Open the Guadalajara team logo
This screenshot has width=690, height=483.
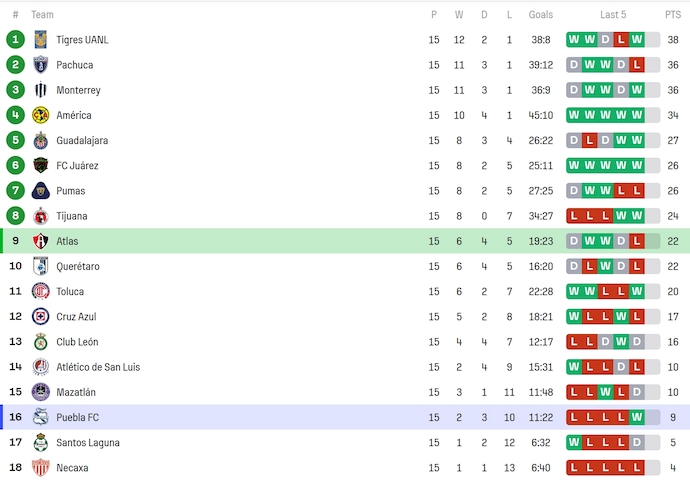click(x=41, y=141)
